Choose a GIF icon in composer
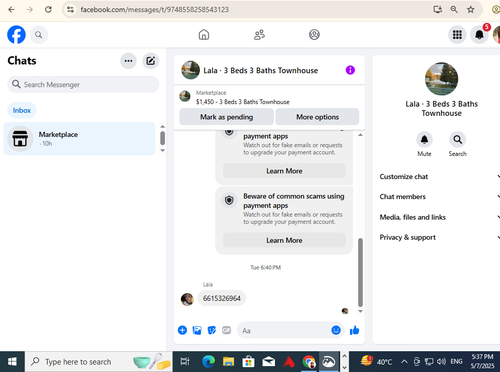Viewport: 500px width, 372px height. coord(226,330)
